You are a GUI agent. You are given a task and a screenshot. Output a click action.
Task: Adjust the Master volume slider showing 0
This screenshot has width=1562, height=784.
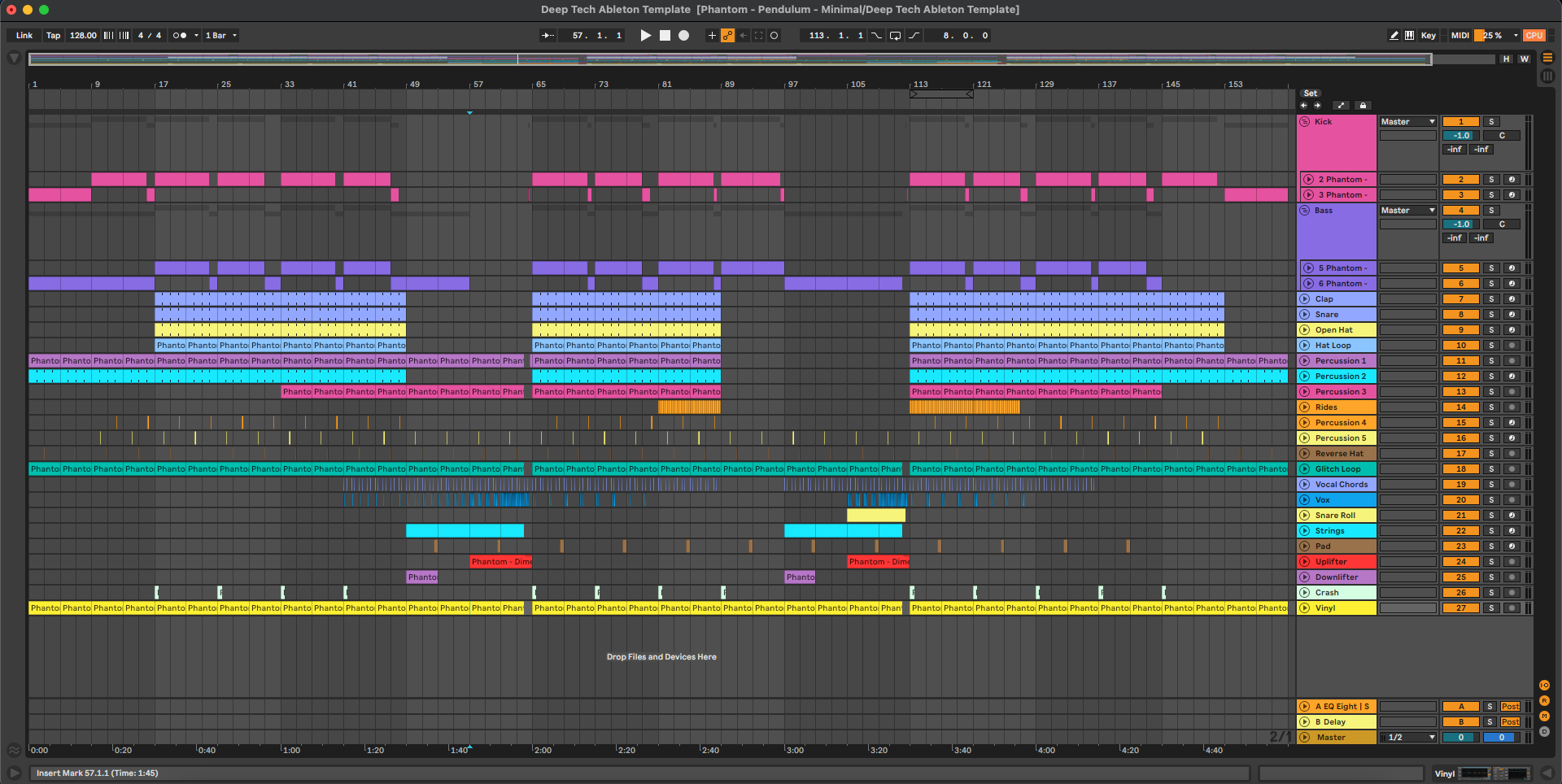click(x=1460, y=738)
